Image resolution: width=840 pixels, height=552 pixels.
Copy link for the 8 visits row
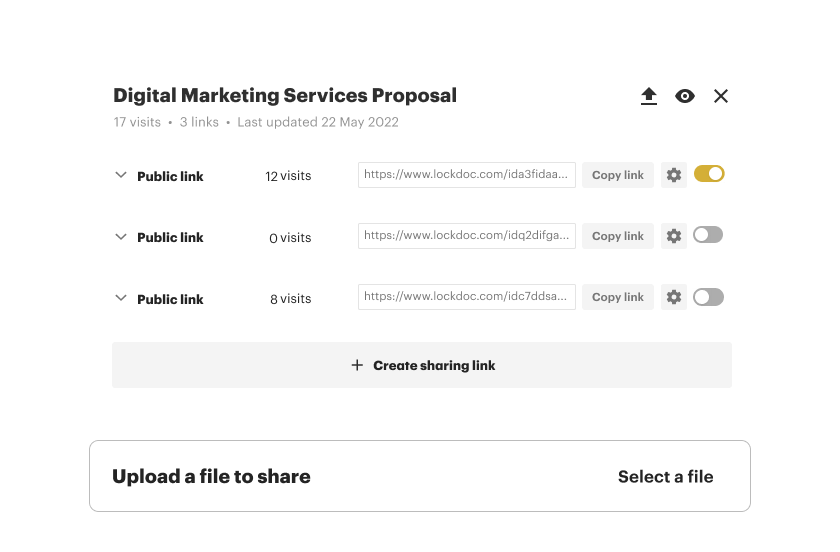tap(618, 297)
